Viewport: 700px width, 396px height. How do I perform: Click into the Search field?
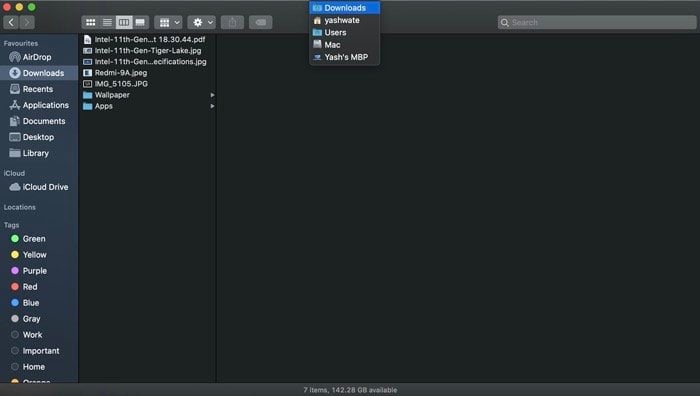pos(597,22)
